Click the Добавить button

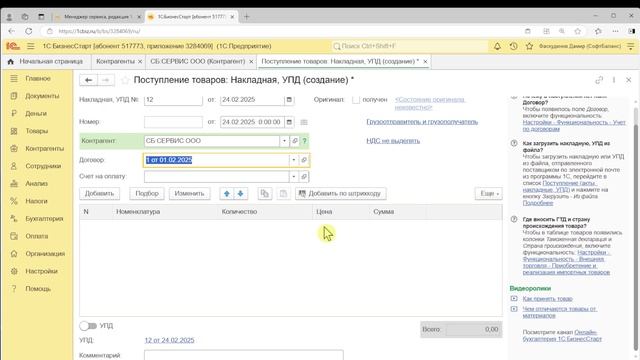[100, 193]
